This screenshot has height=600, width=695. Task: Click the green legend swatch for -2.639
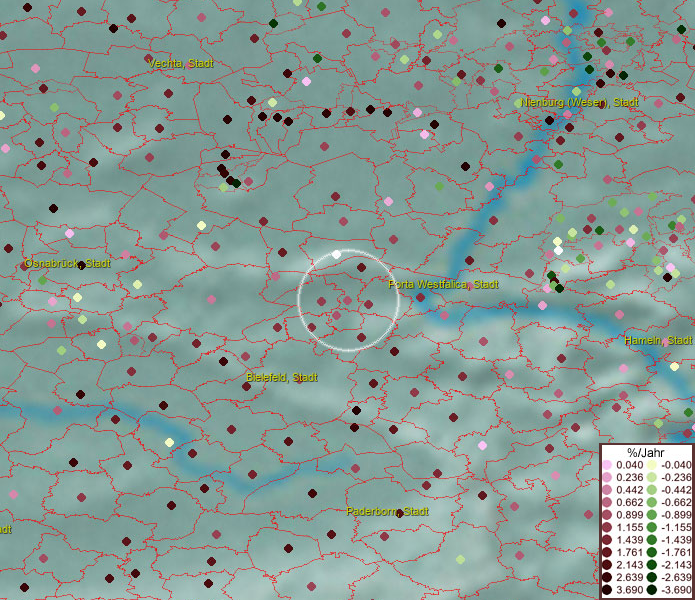pyautogui.click(x=652, y=577)
